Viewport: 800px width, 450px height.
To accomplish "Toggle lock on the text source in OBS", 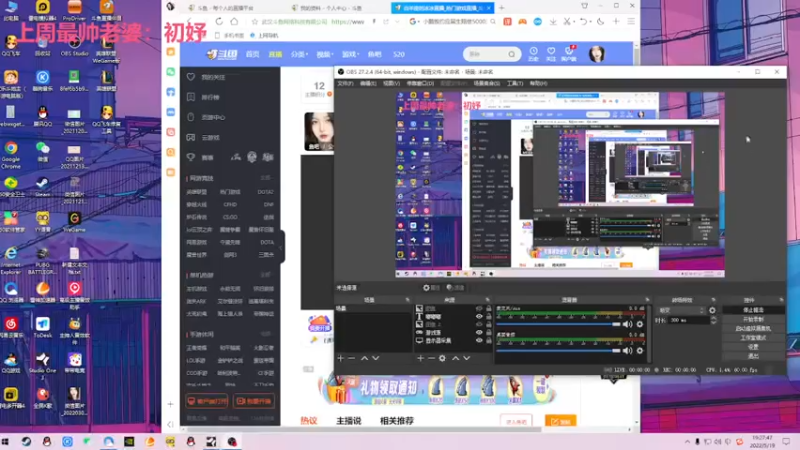I will pos(488,316).
